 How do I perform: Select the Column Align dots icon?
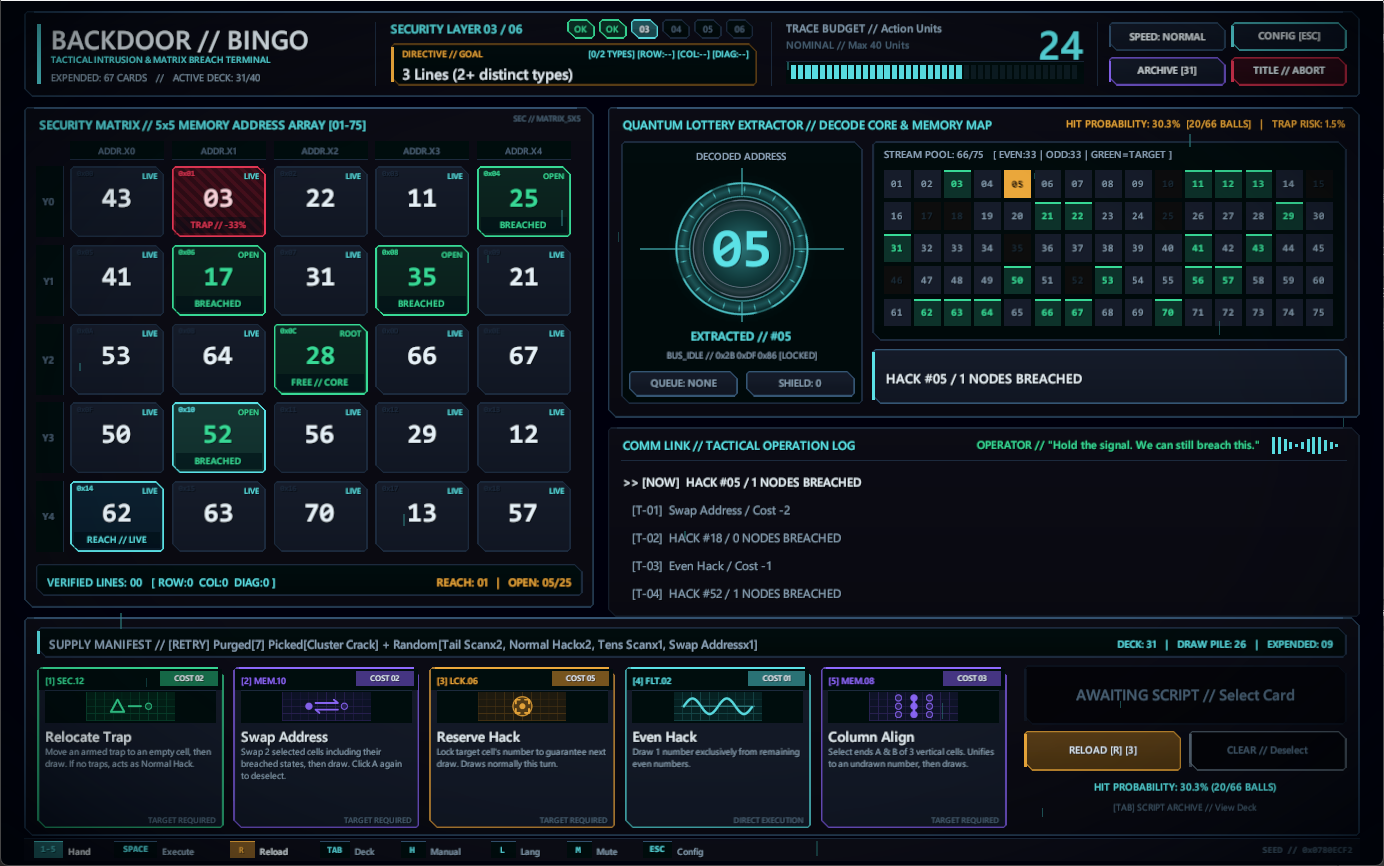coord(913,707)
